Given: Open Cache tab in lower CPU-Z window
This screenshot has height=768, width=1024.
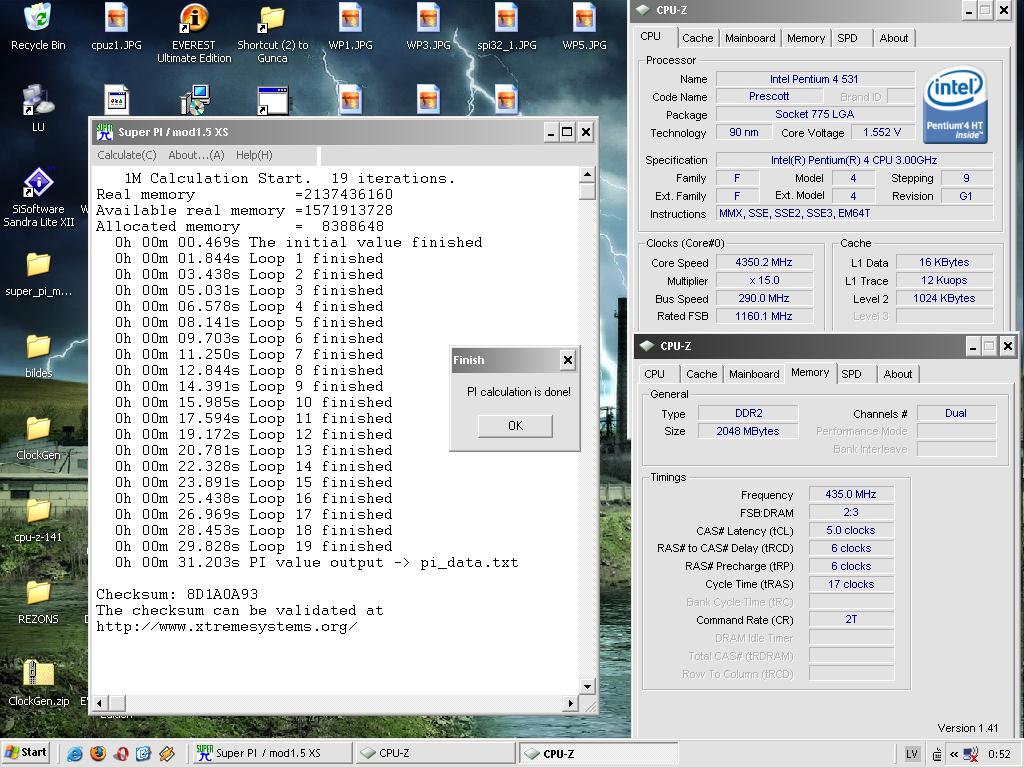Looking at the screenshot, I should [701, 374].
